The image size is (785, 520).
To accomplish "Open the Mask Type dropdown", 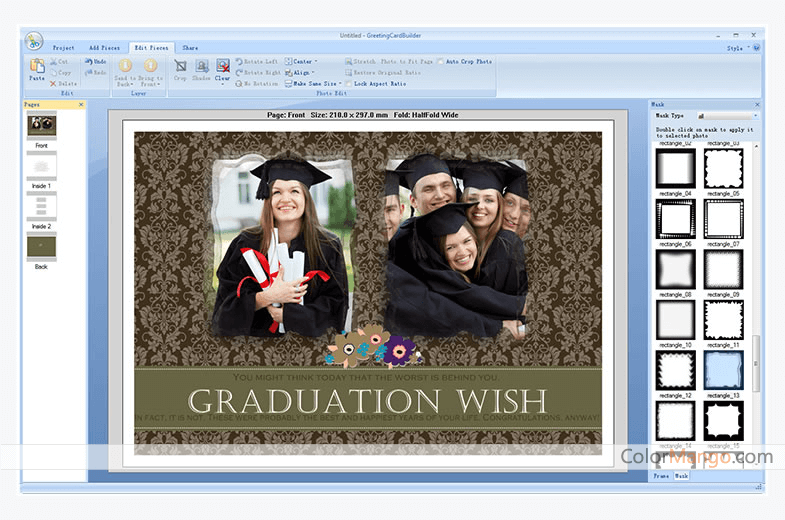I will 726,116.
